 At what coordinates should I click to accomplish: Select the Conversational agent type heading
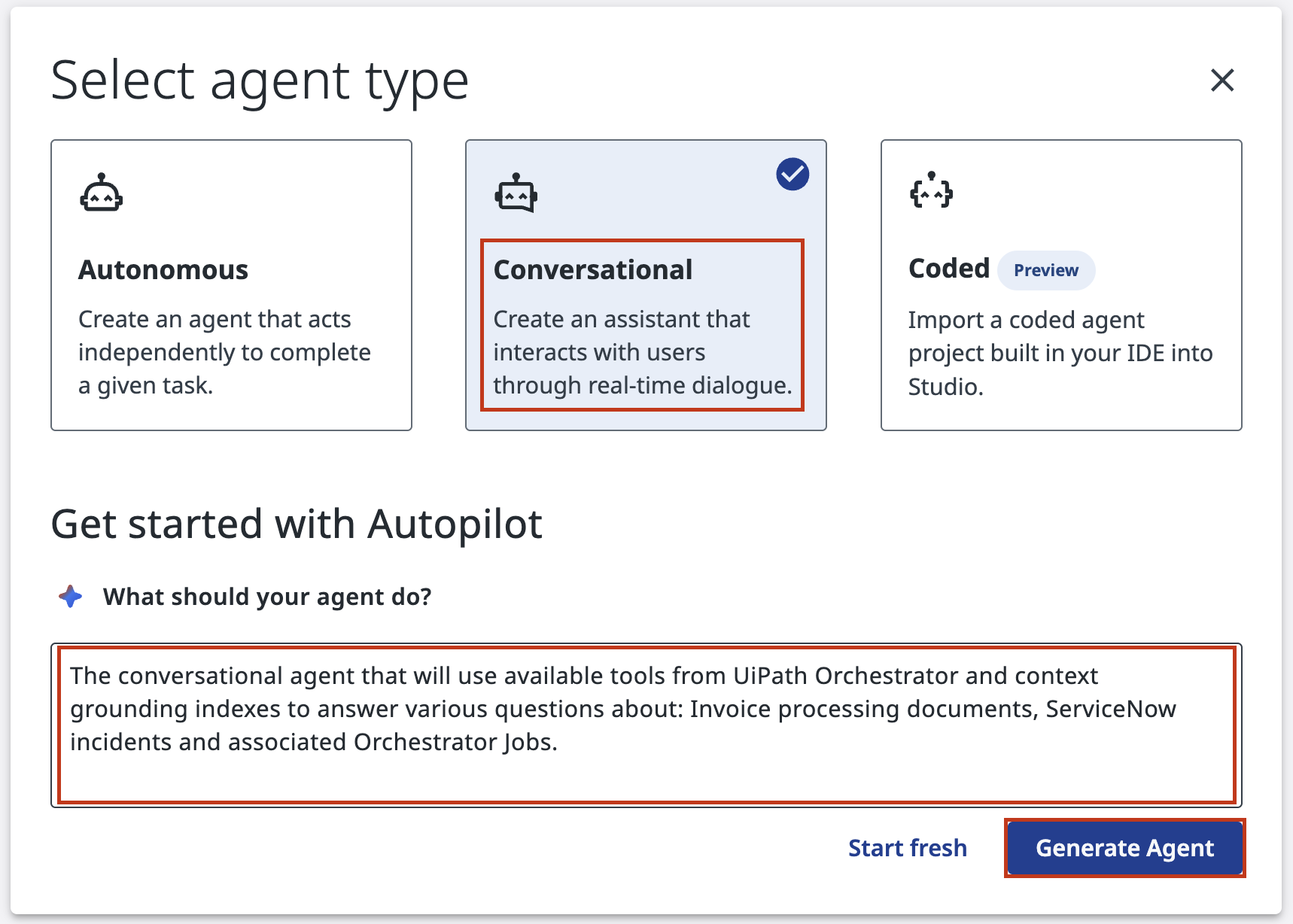click(x=593, y=269)
